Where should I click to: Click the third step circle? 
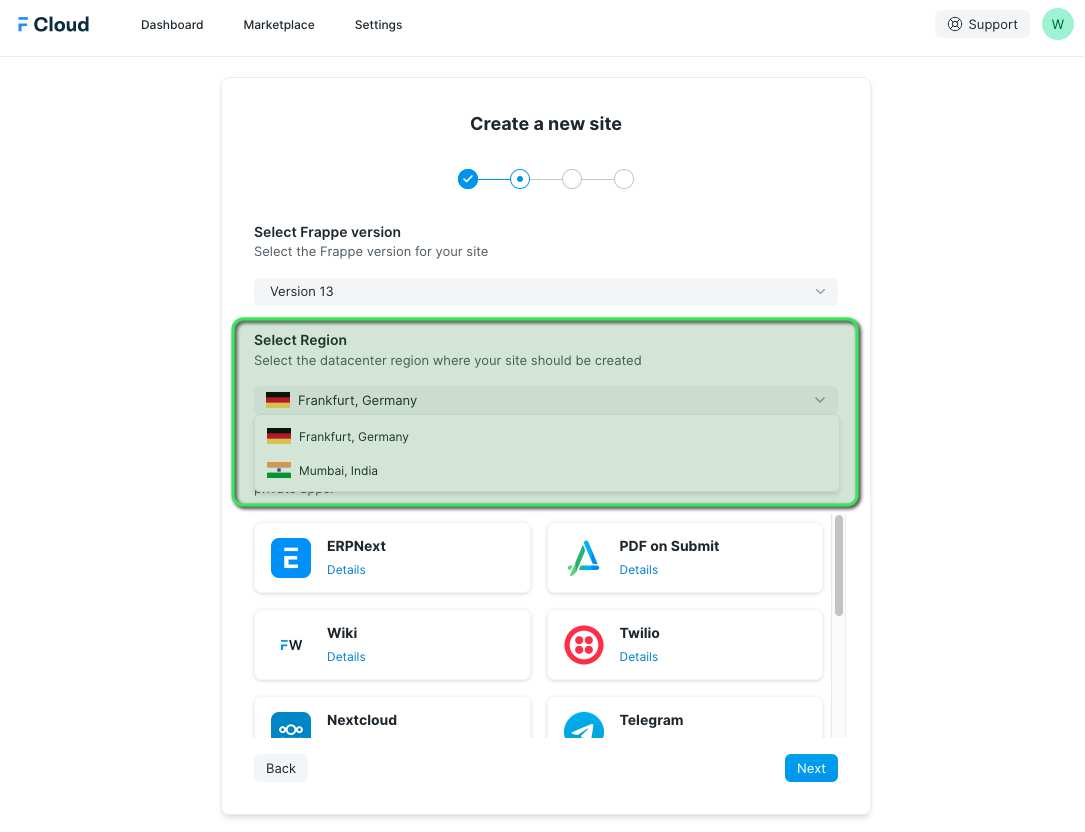tap(572, 179)
